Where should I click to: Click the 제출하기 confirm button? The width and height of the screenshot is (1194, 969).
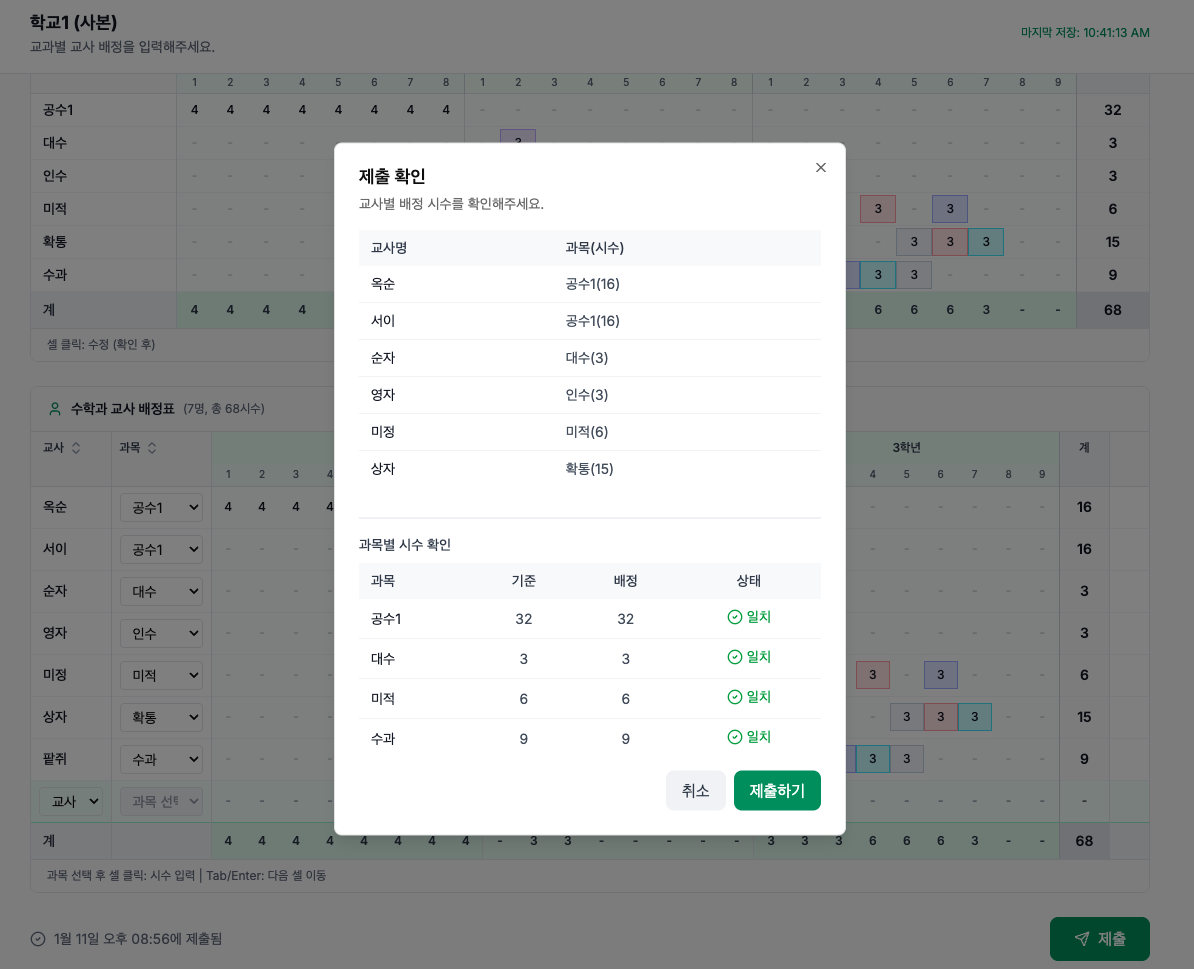(777, 790)
